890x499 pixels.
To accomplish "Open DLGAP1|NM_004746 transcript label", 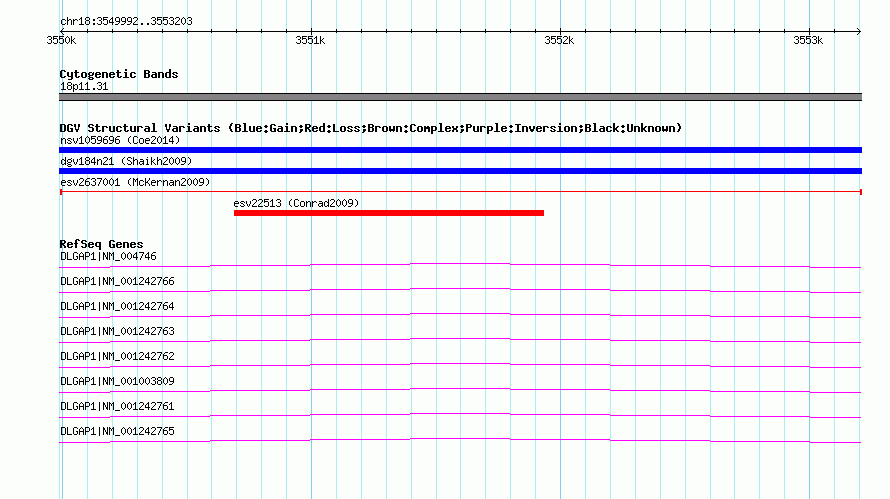I will (x=108, y=256).
